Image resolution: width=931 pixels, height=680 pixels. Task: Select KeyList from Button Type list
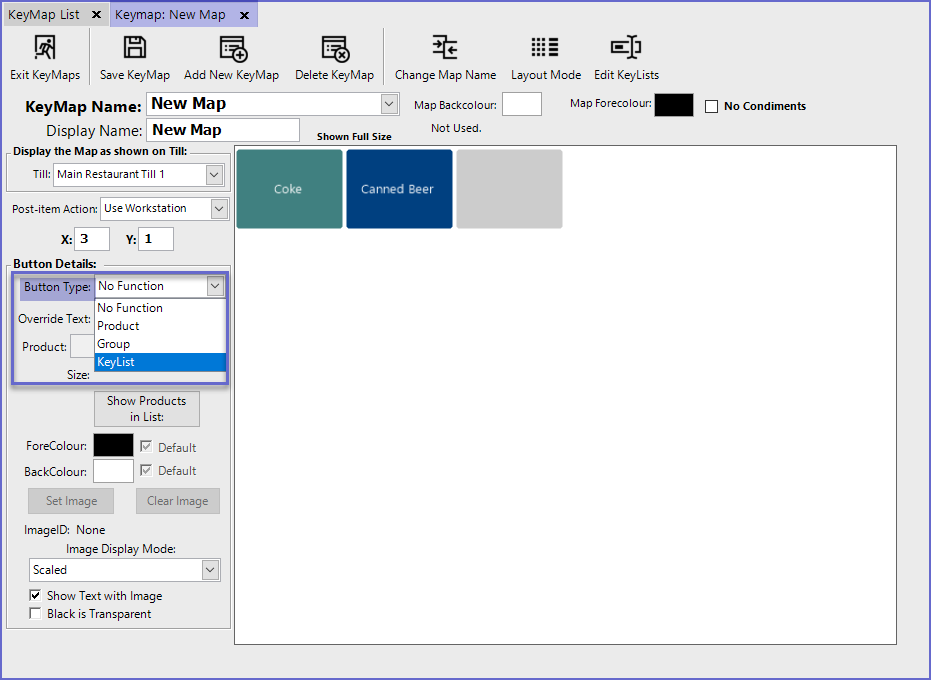click(x=160, y=362)
